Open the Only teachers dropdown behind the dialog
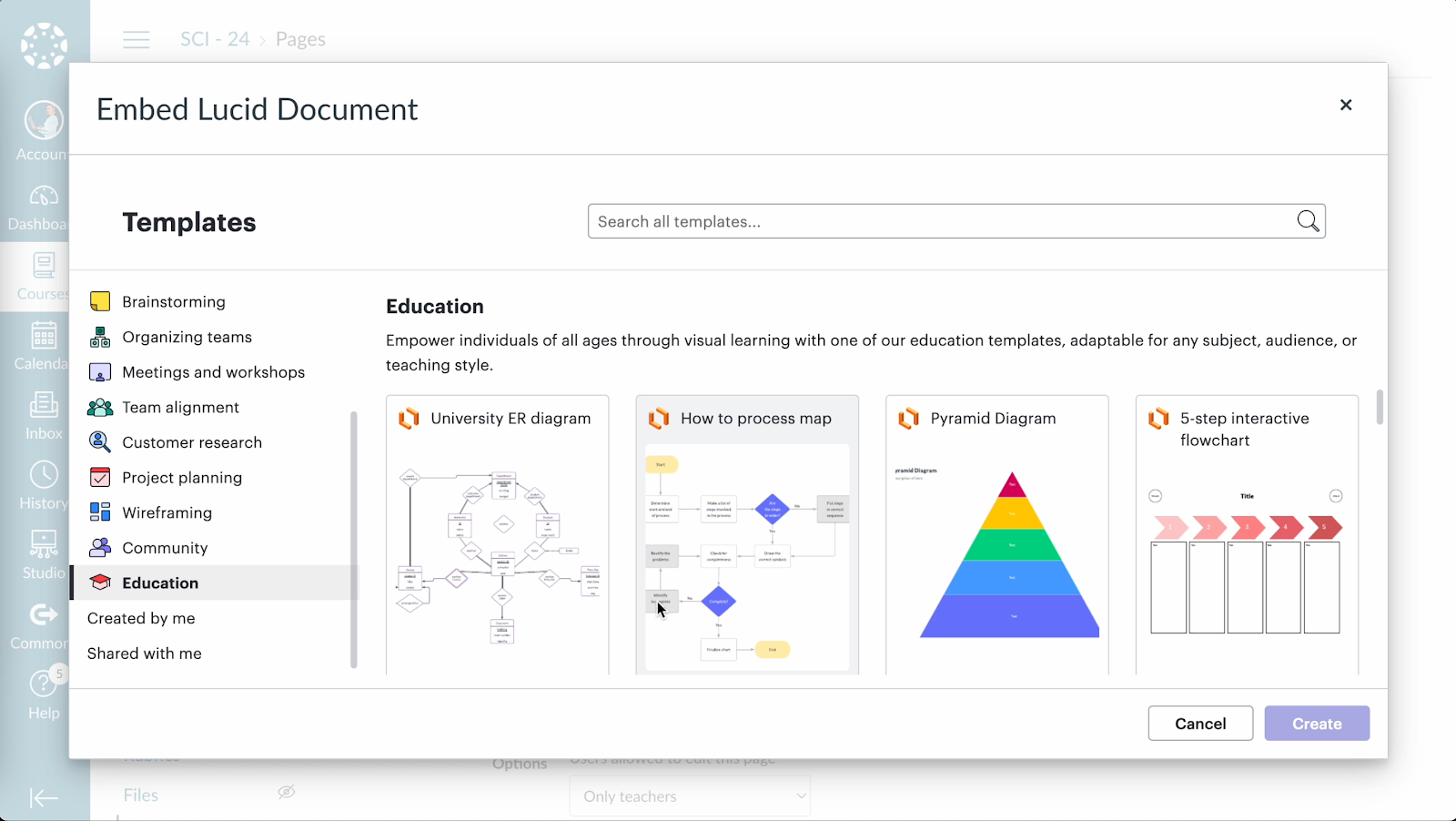 [690, 796]
